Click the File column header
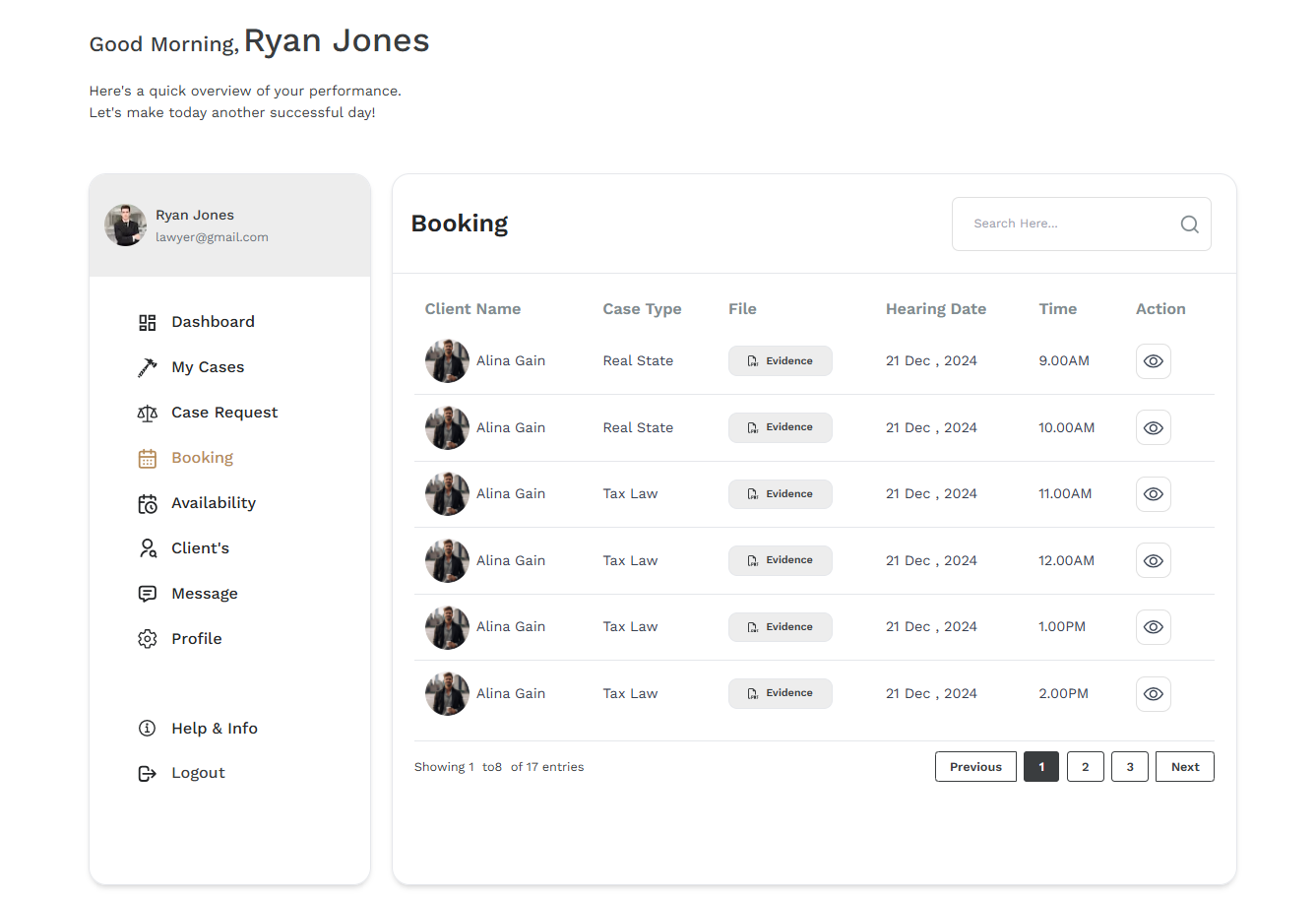 tap(742, 309)
